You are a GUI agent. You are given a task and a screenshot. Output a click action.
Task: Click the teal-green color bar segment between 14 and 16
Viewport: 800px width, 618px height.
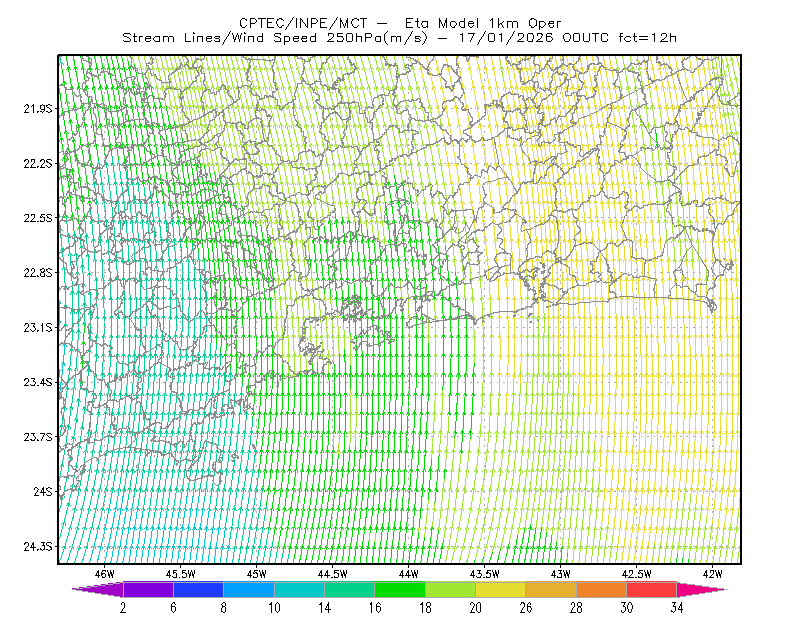coord(349,589)
